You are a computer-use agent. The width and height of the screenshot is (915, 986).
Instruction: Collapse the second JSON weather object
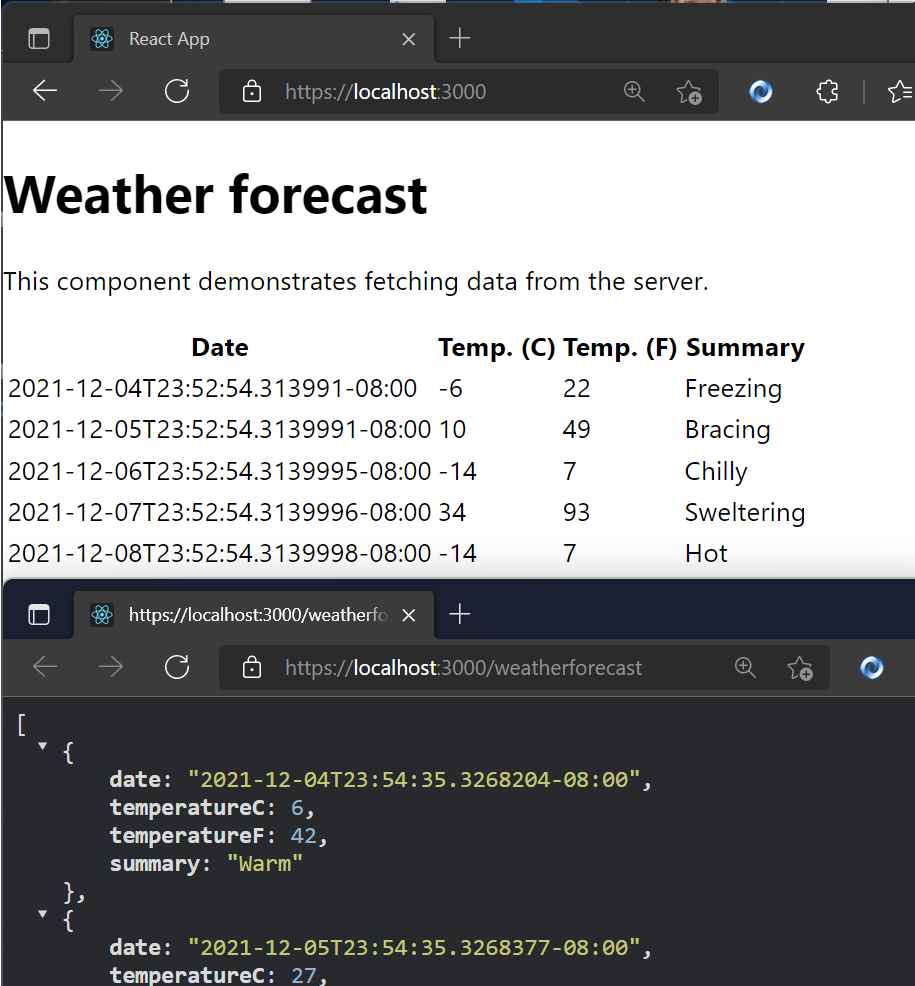[x=41, y=913]
